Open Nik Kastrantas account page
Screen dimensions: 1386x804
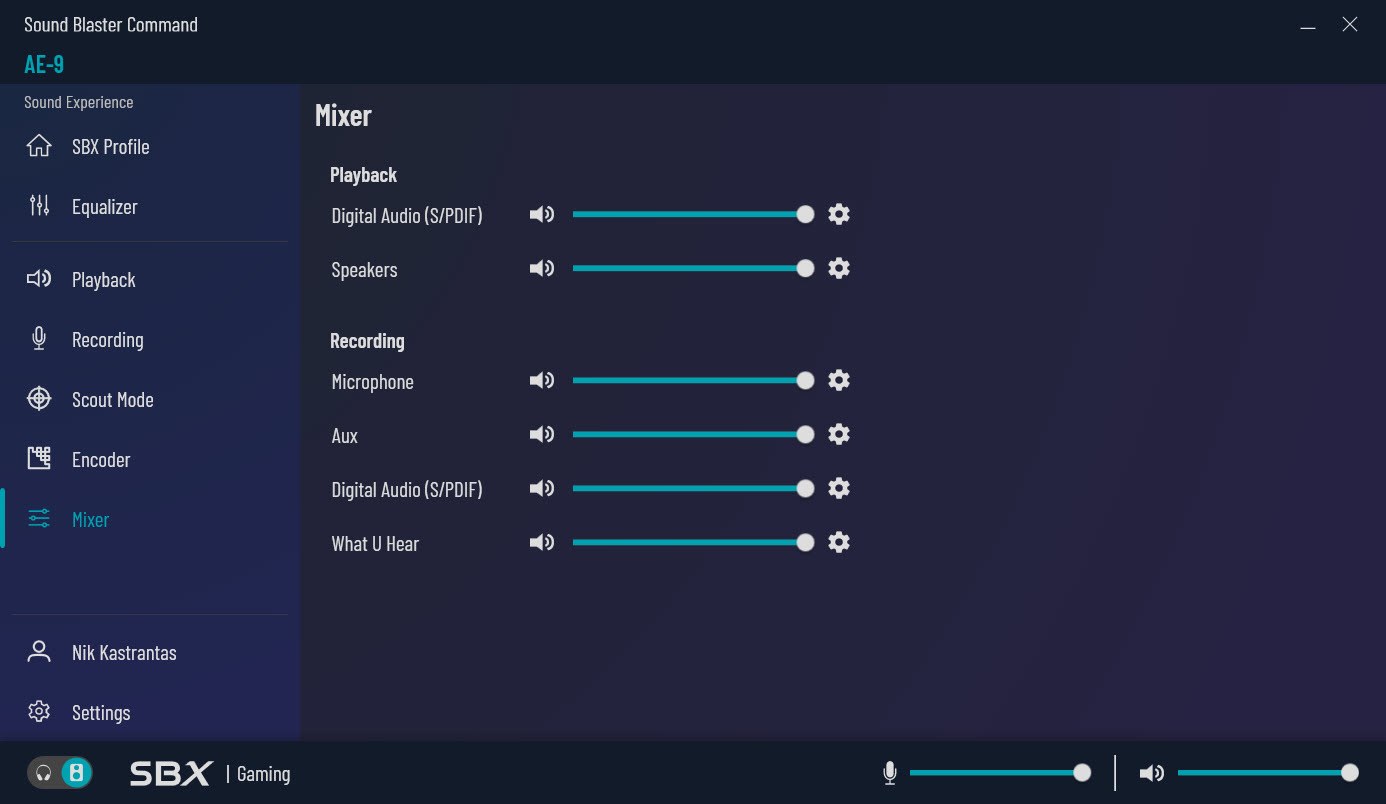click(124, 653)
